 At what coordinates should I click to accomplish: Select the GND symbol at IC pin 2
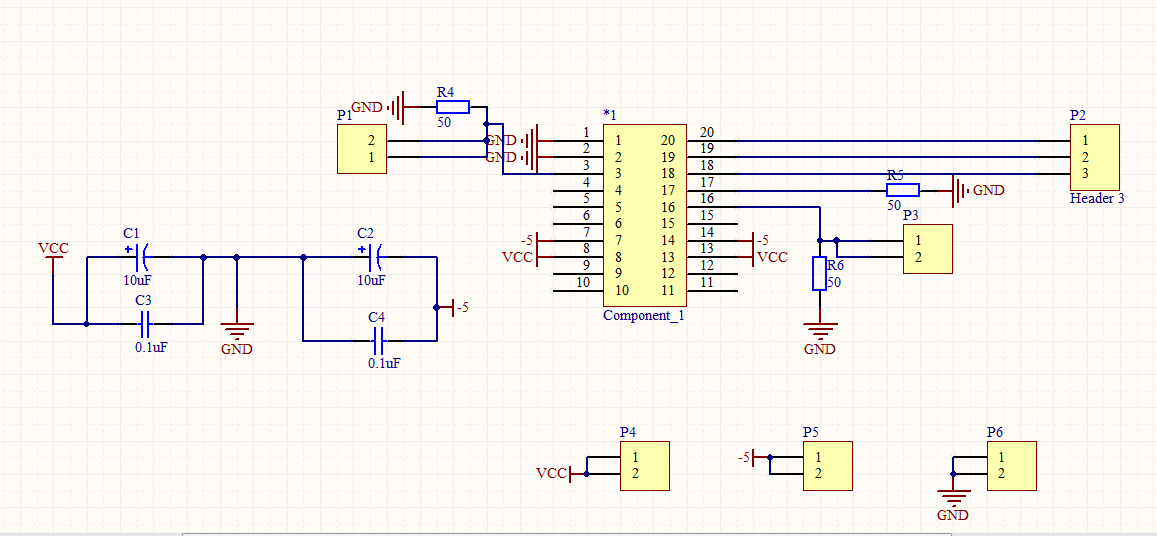[520, 157]
